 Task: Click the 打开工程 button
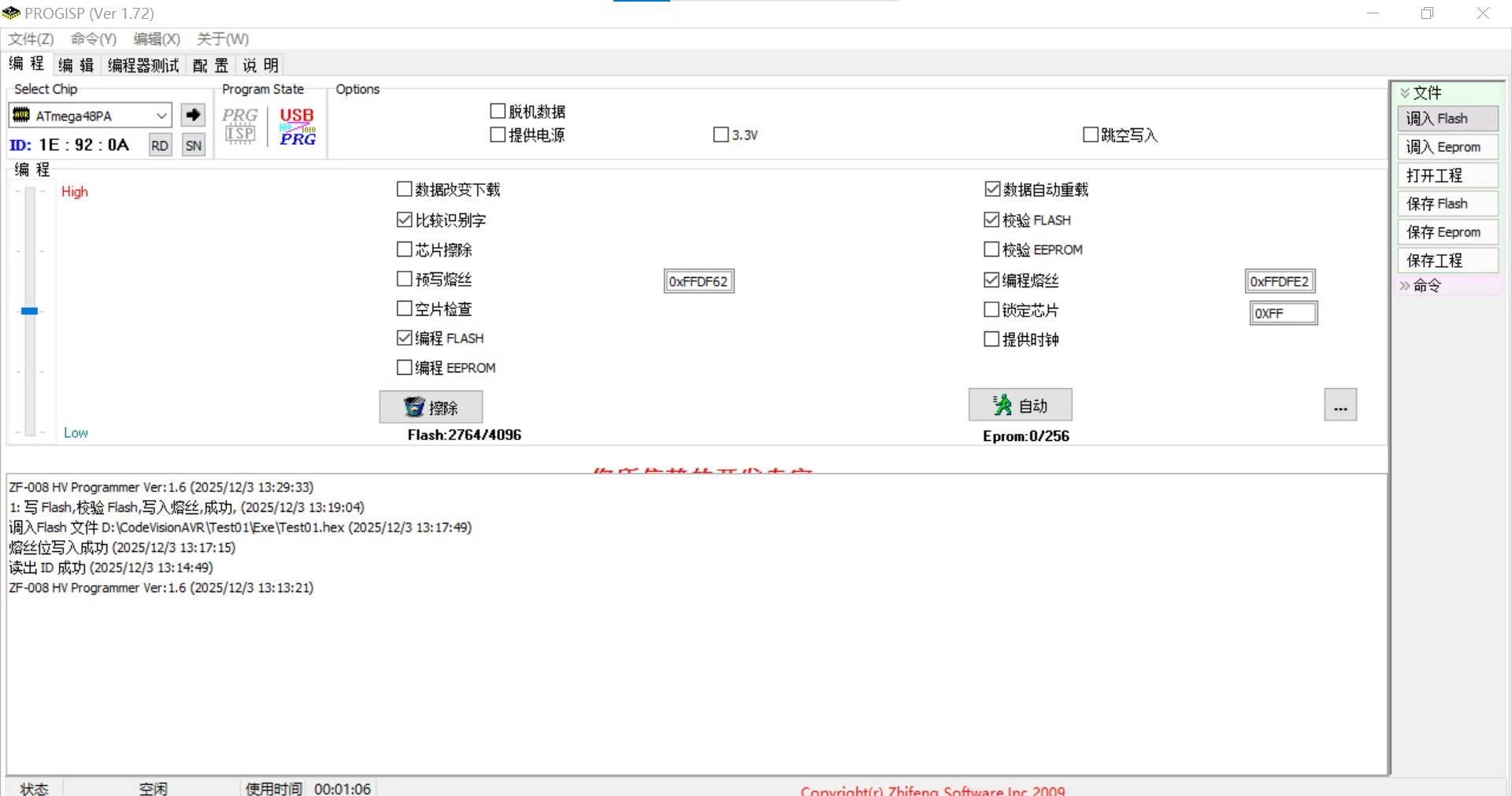[1447, 176]
